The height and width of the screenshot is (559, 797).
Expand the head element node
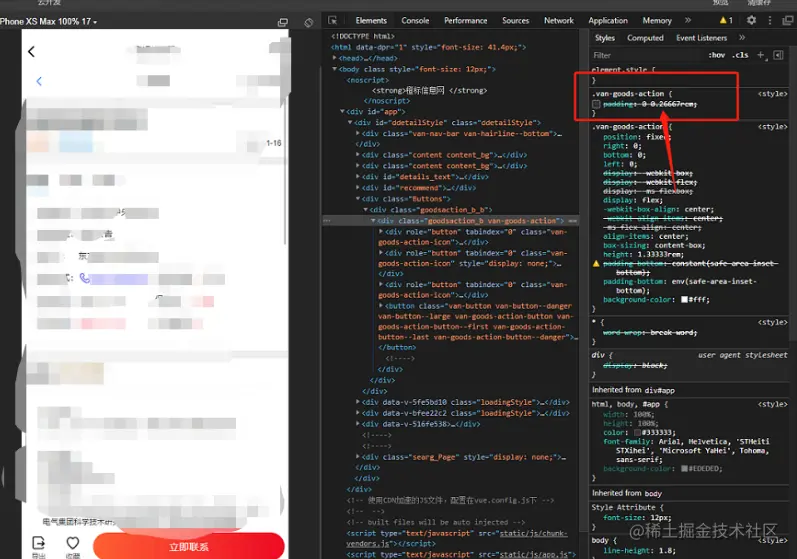coord(334,58)
